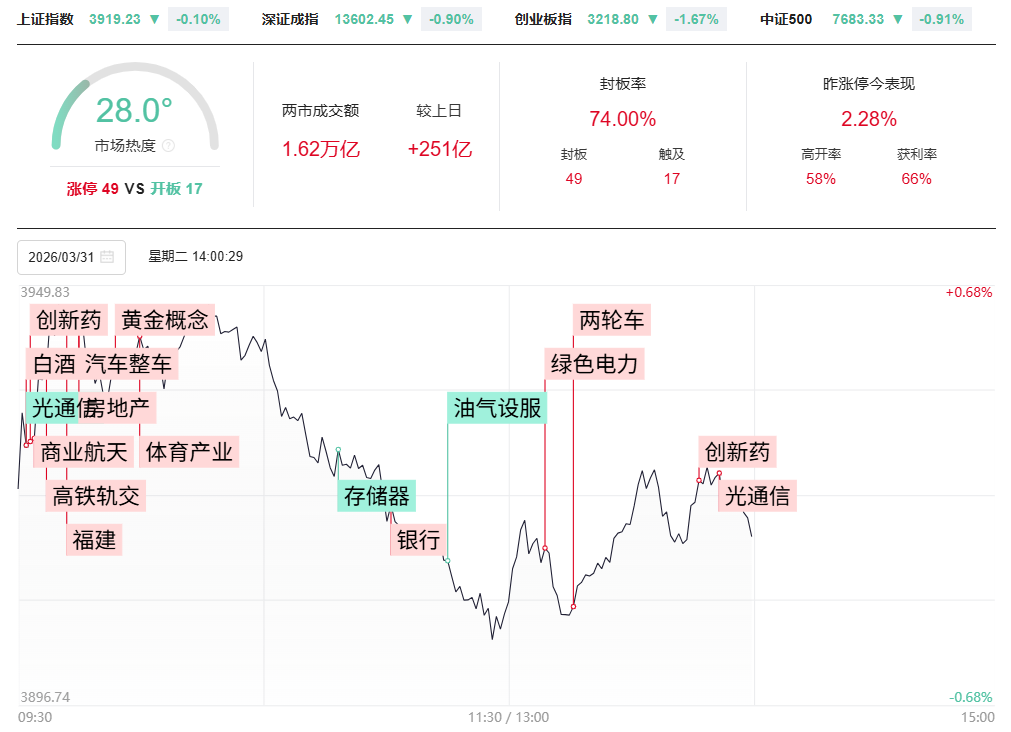Screen dimensions: 1011x732
Task: Select the 油气设服 sector tag on chart
Action: (x=497, y=408)
